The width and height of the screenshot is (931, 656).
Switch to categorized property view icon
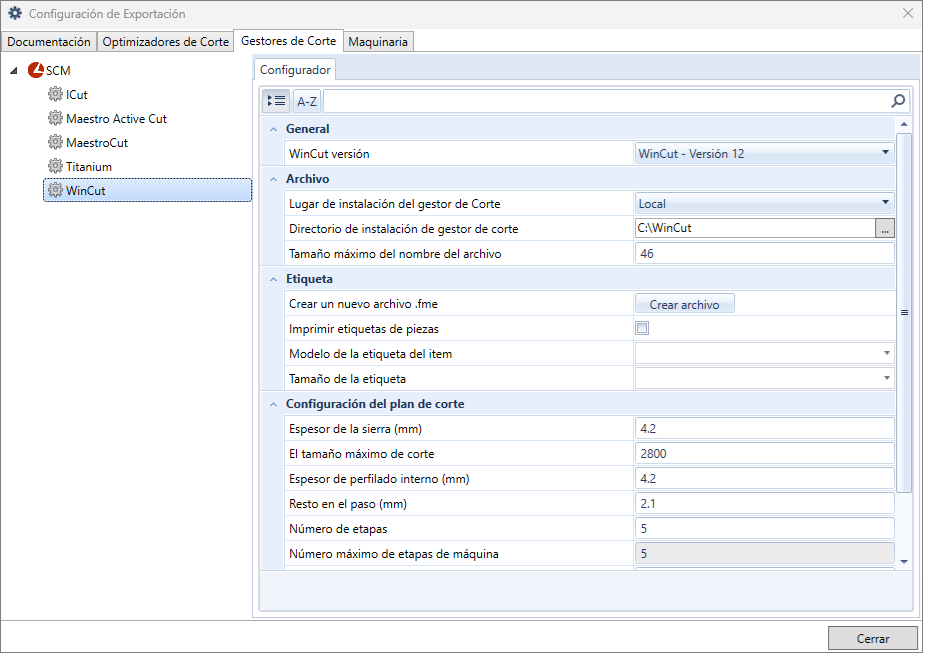coord(276,101)
